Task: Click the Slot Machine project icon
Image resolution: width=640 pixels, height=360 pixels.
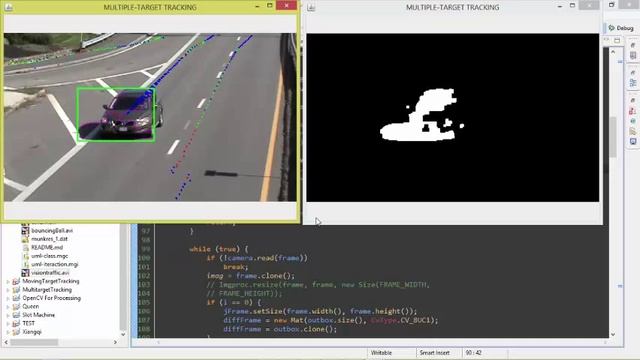Action: 16,315
